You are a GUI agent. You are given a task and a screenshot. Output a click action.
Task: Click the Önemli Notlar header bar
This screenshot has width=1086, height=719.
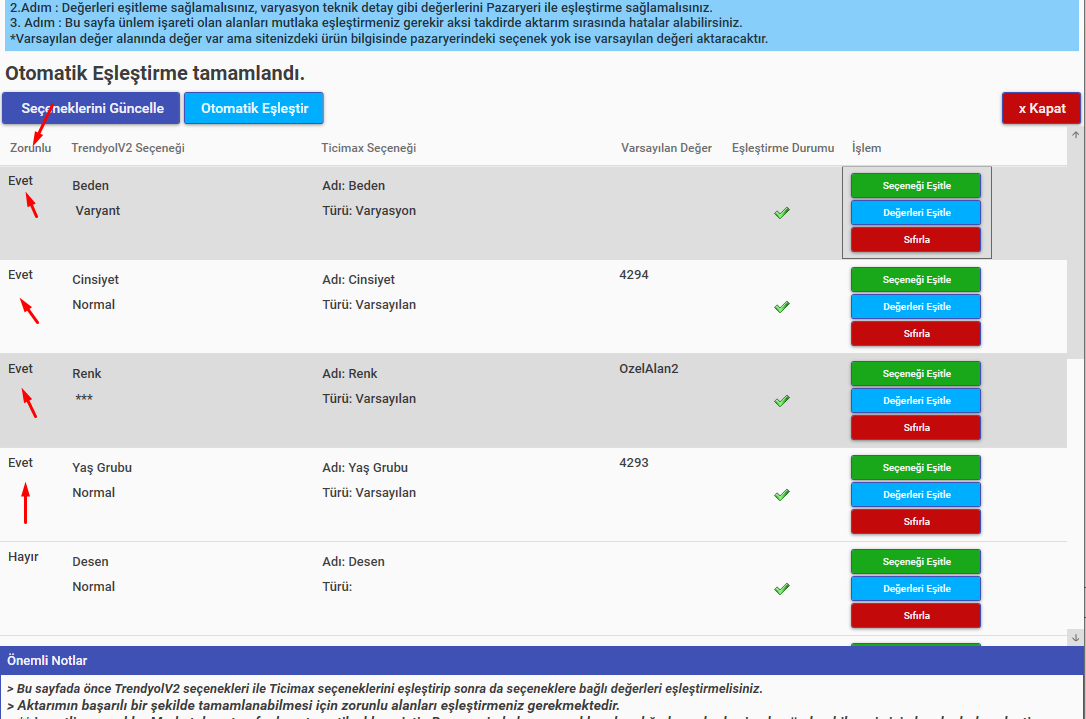[x=543, y=661]
